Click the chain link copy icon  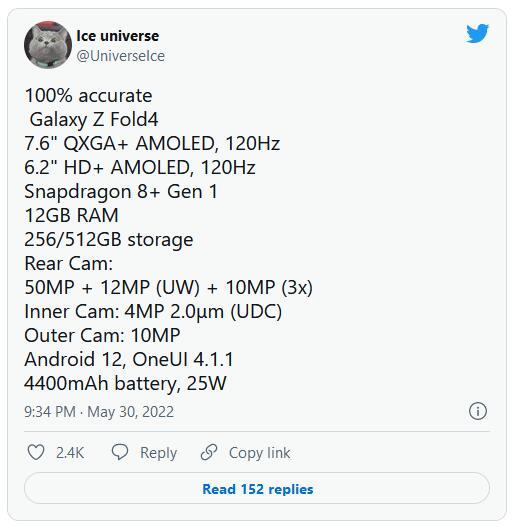(x=209, y=452)
